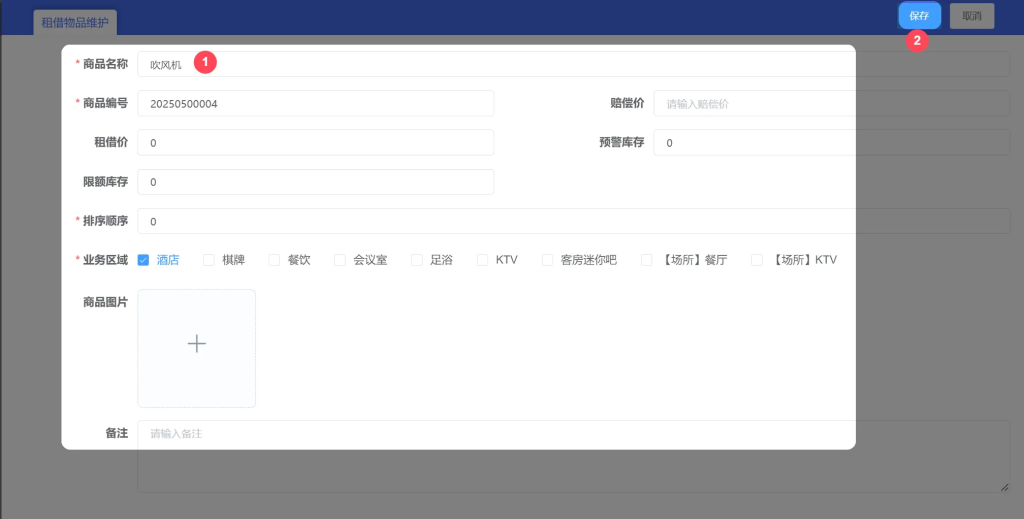Uncheck the 酒店 business area checkbox
Viewport: 1024px width, 519px height.
(144, 260)
